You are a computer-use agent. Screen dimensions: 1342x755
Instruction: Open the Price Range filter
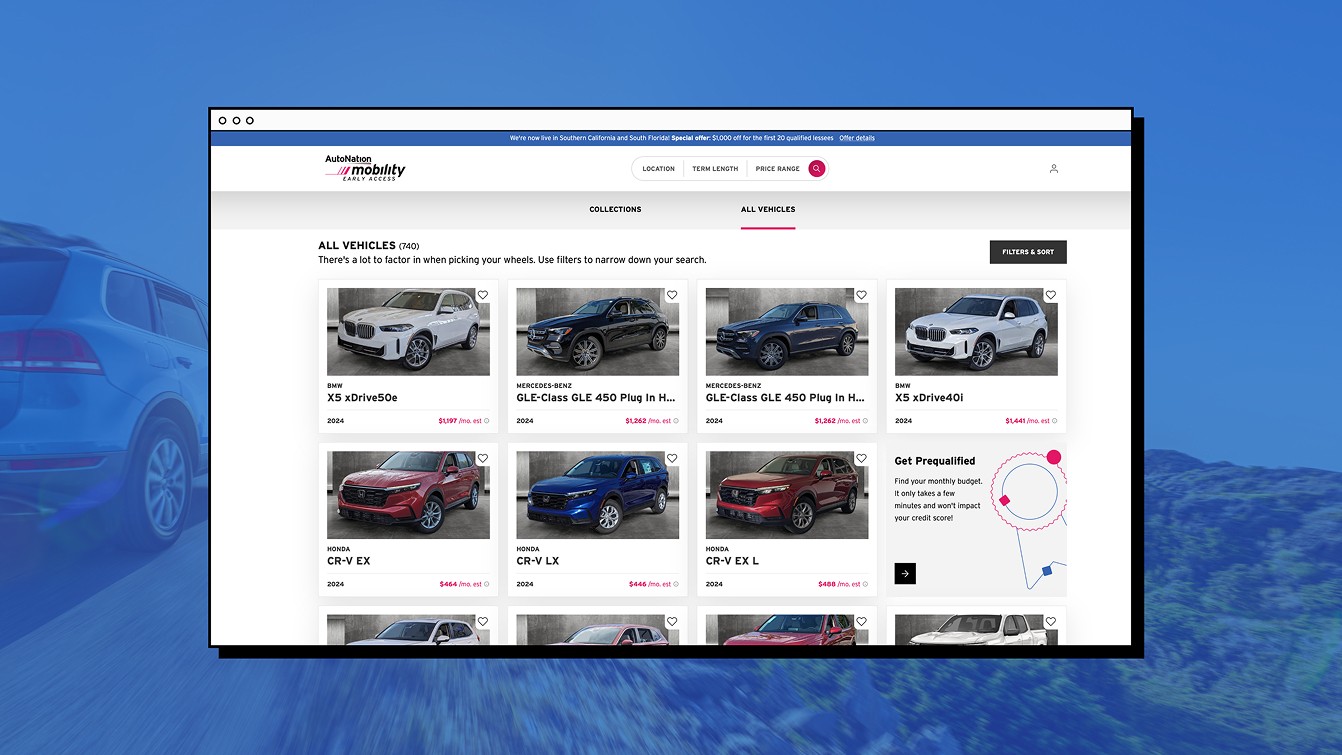(x=778, y=169)
